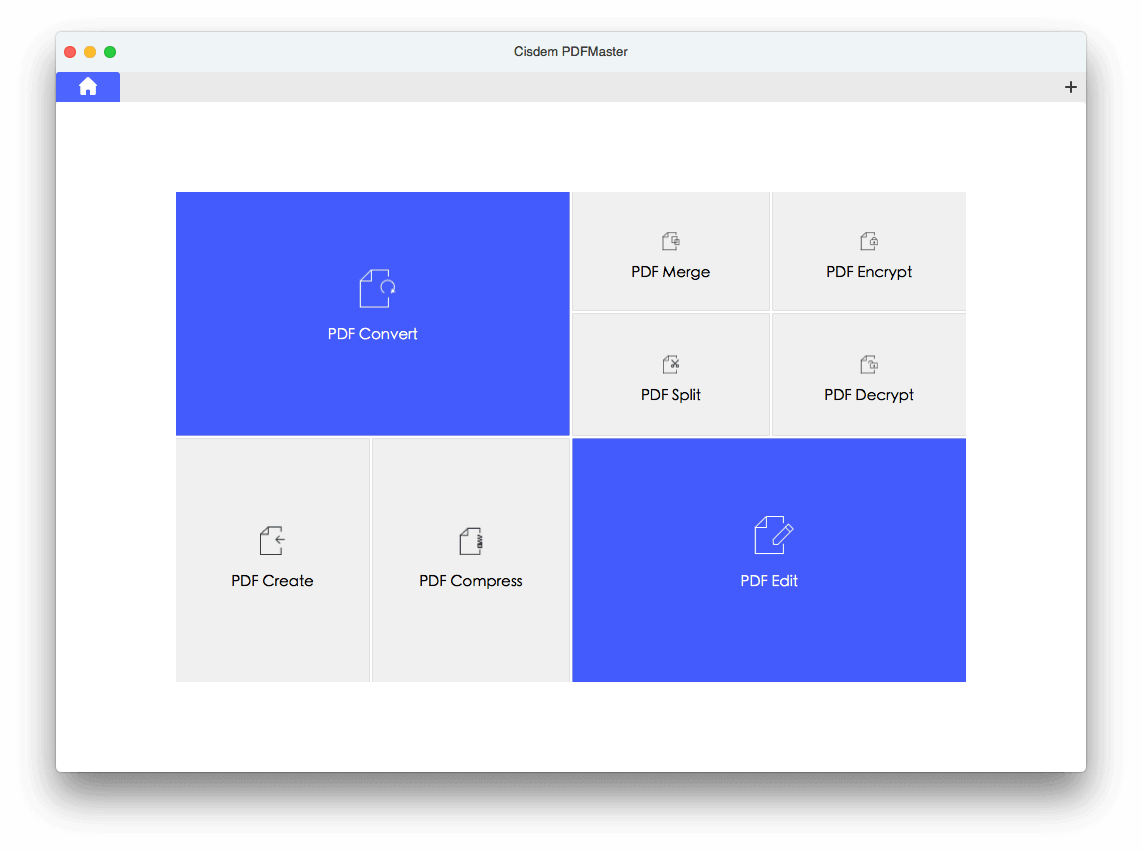Open the PDF Compress zipper icon
This screenshot has height=852, width=1142.
pos(471,539)
